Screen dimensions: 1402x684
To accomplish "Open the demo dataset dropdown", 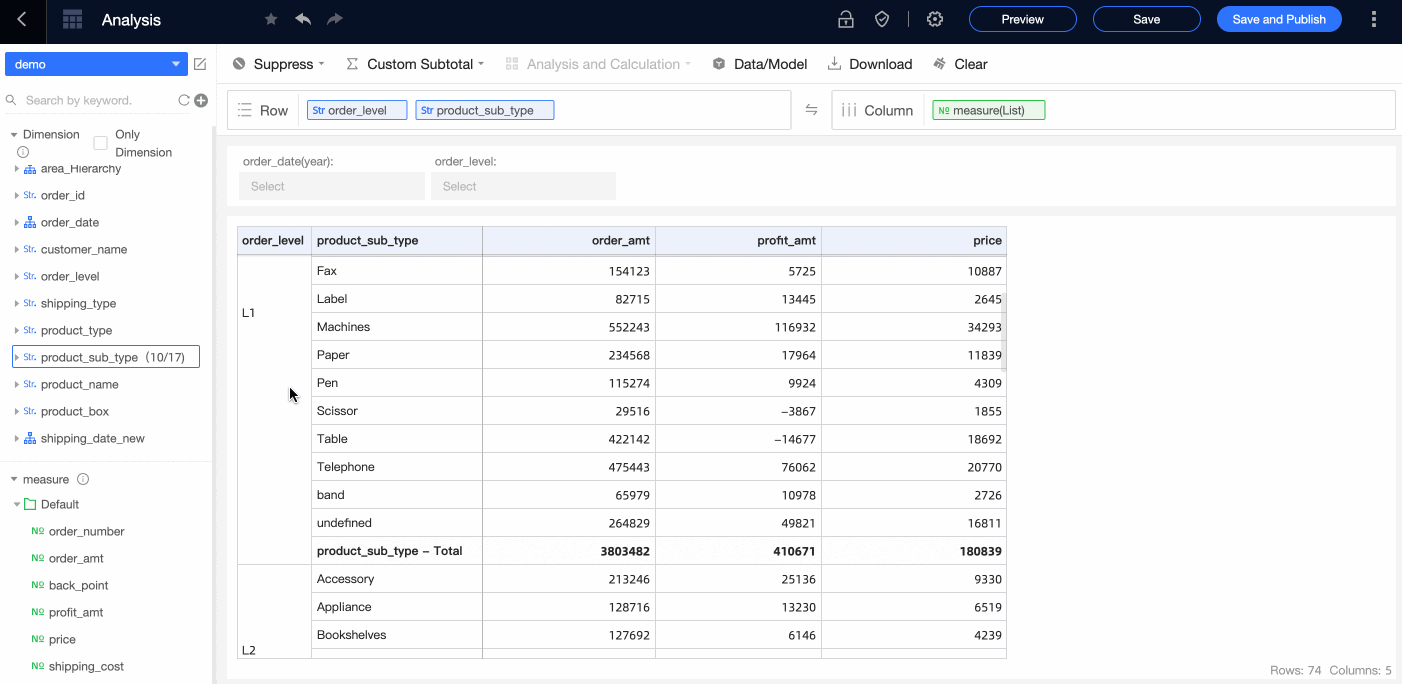I will pos(96,64).
